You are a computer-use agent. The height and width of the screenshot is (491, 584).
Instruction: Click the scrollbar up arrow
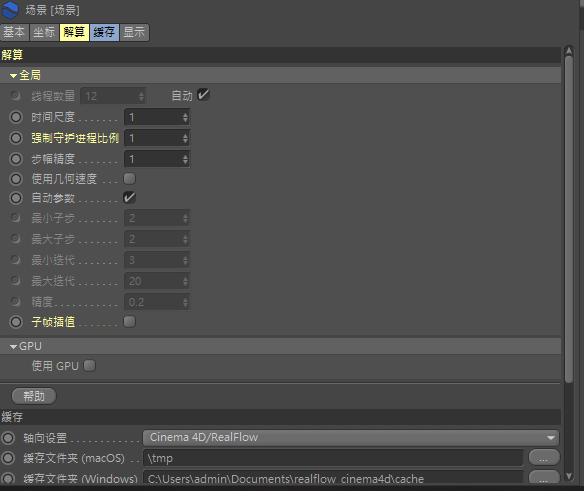click(569, 50)
